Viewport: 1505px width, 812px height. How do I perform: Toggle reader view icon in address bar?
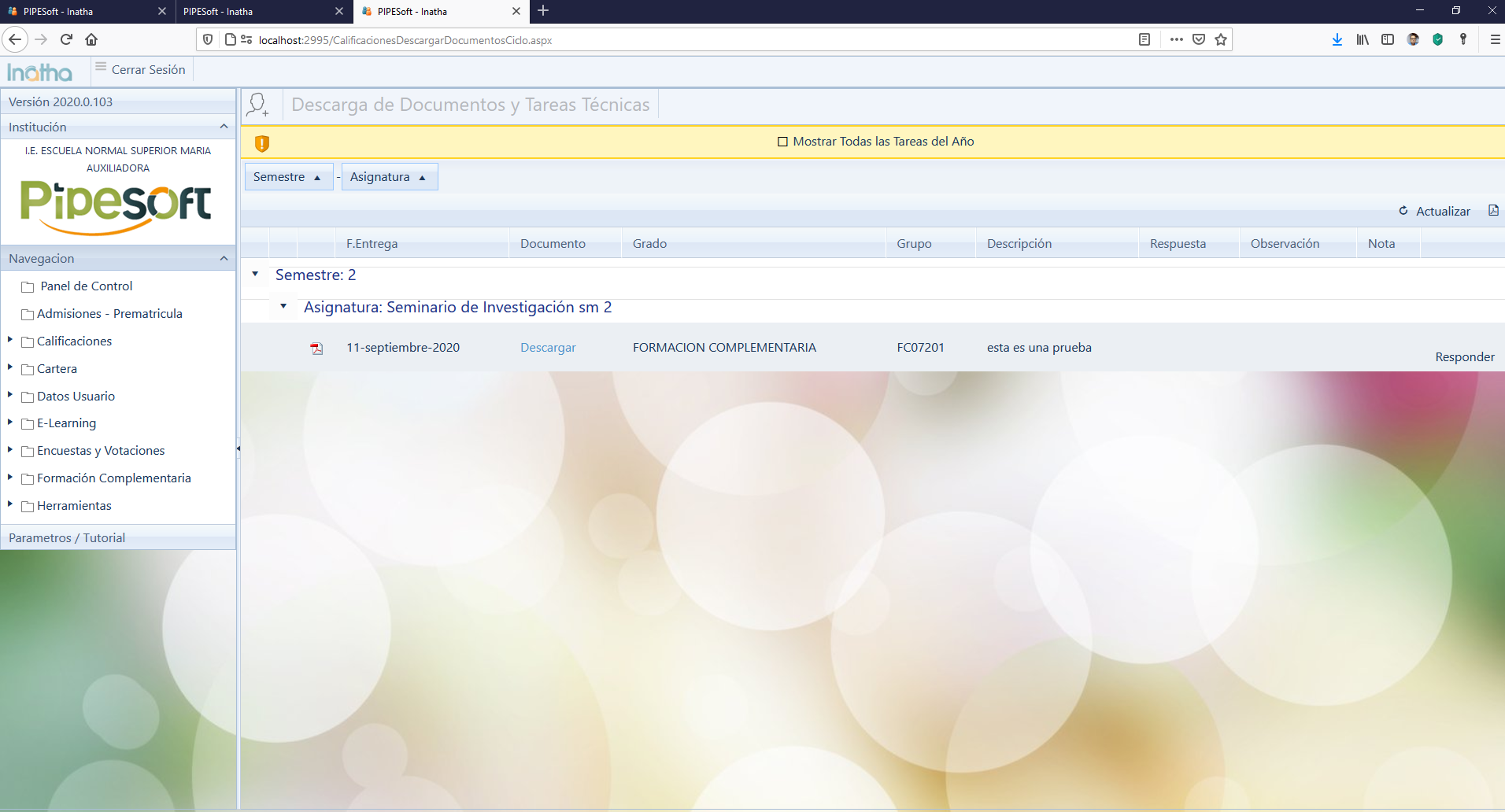[x=1144, y=39]
